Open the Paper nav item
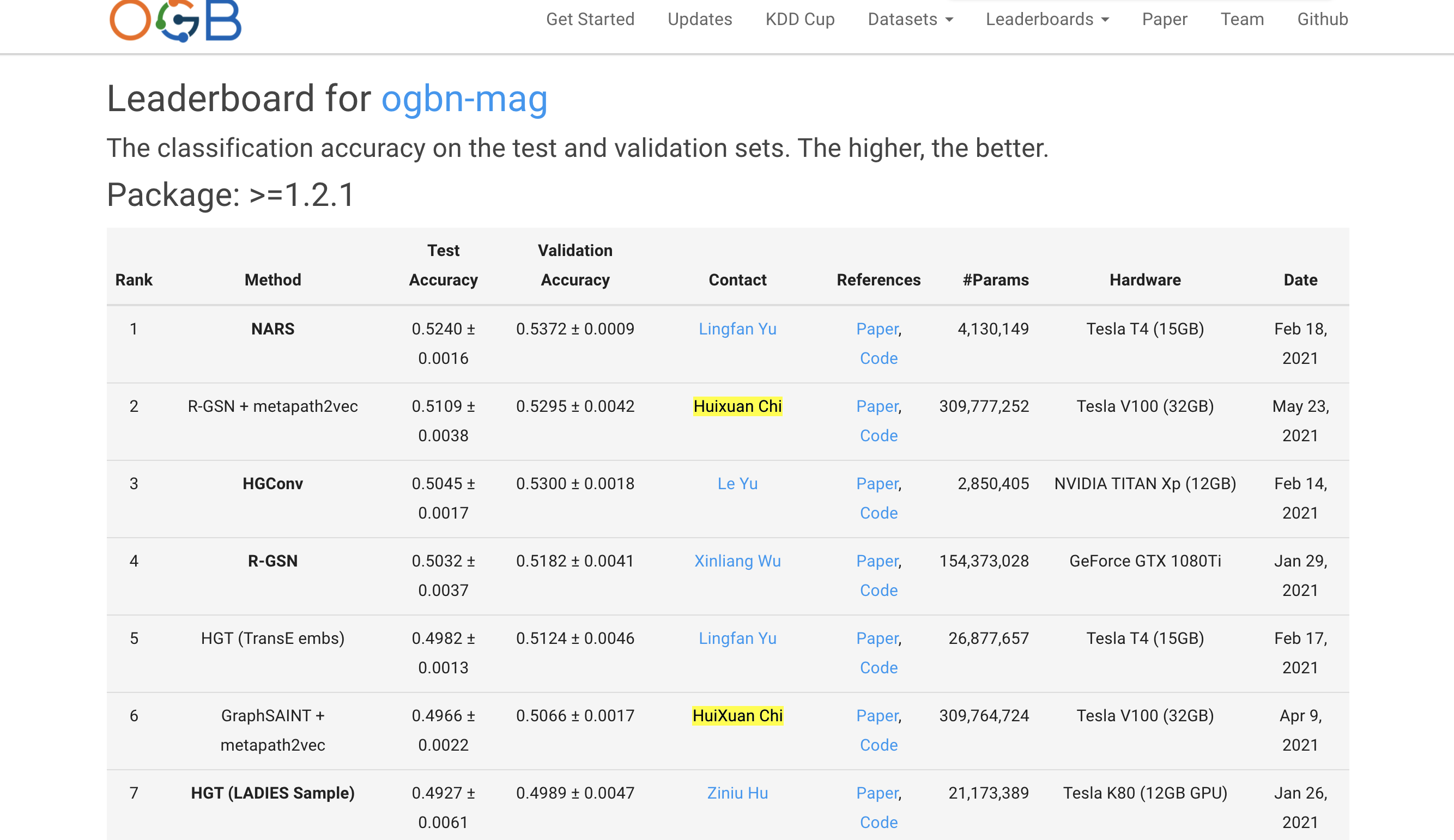Image resolution: width=1454 pixels, height=840 pixels. pos(1165,20)
